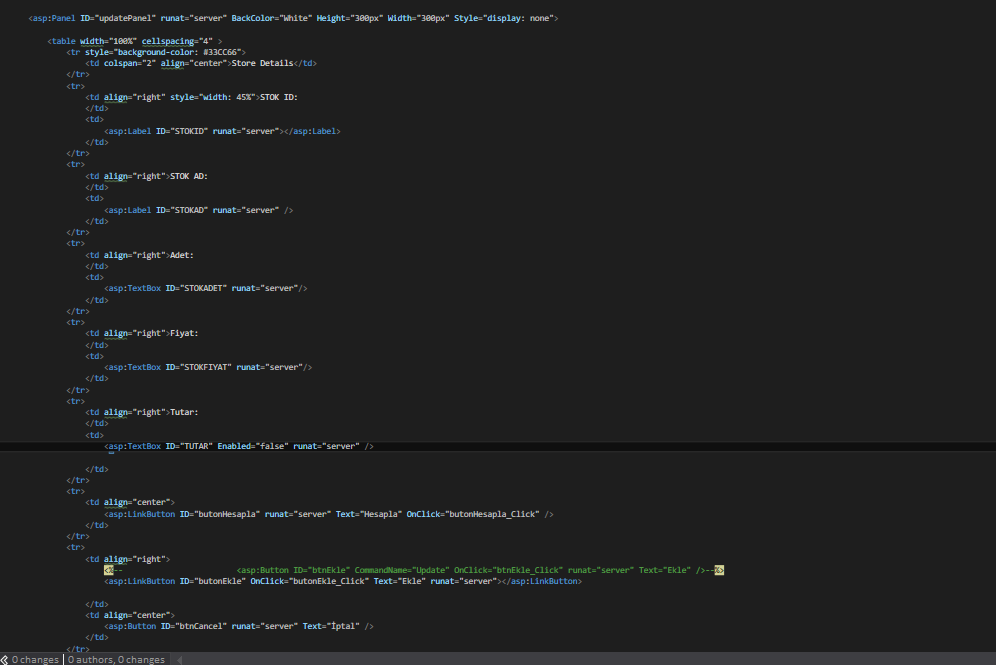
Task: Click the #33CC66 background-color value
Action: pos(220,52)
